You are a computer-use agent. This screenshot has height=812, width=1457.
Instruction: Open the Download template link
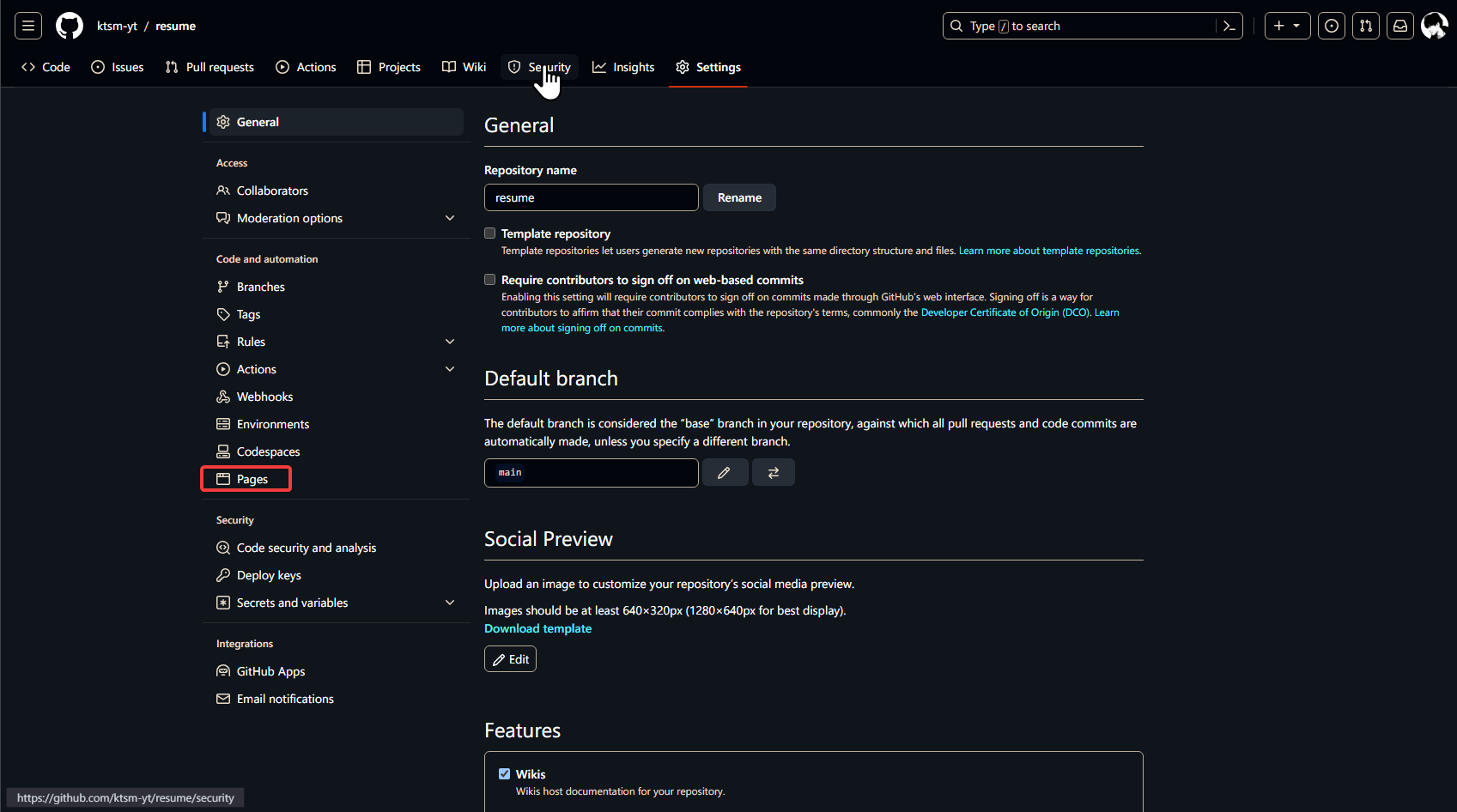point(538,628)
